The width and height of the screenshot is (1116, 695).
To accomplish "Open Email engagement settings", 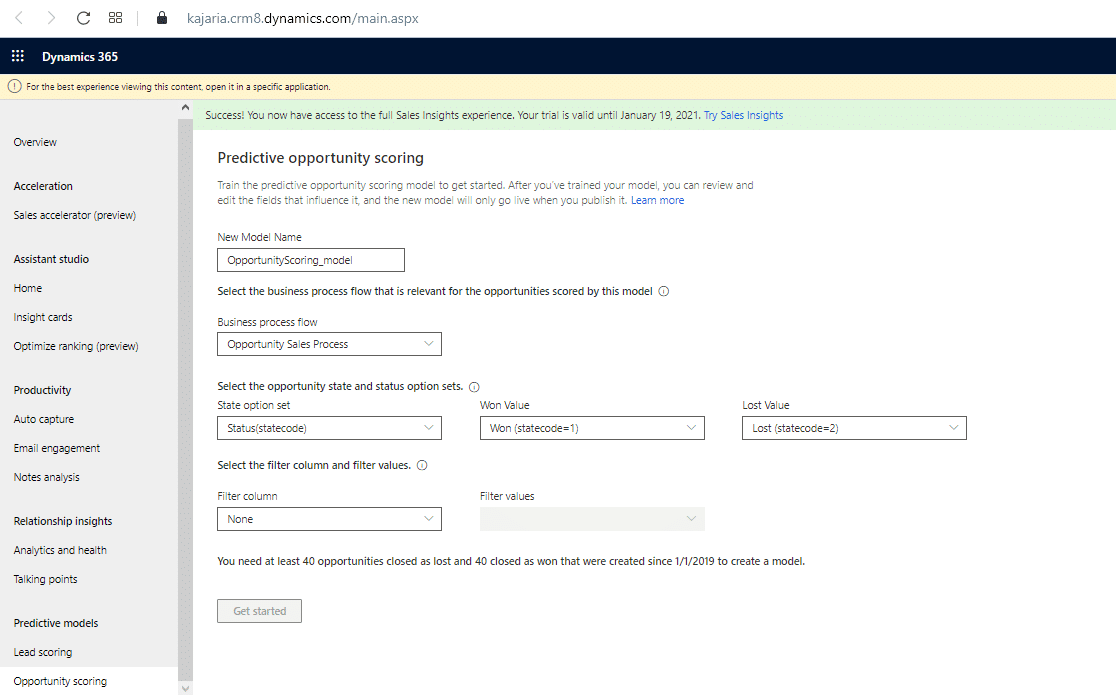I will click(x=57, y=449).
